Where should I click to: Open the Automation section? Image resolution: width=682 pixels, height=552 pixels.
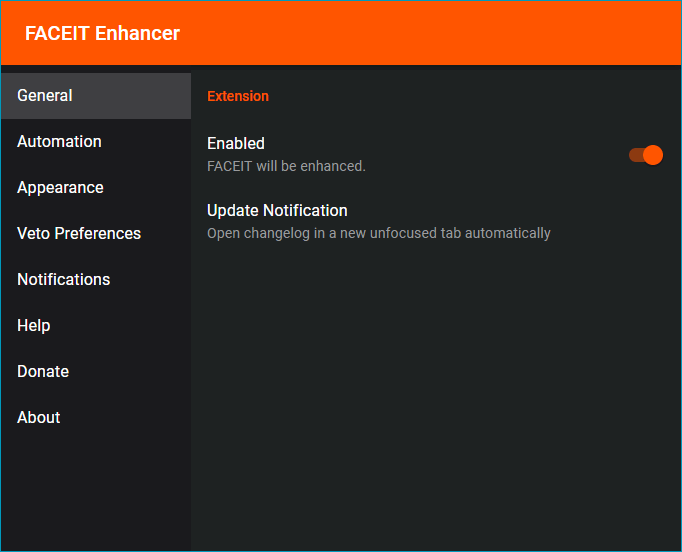(96, 142)
